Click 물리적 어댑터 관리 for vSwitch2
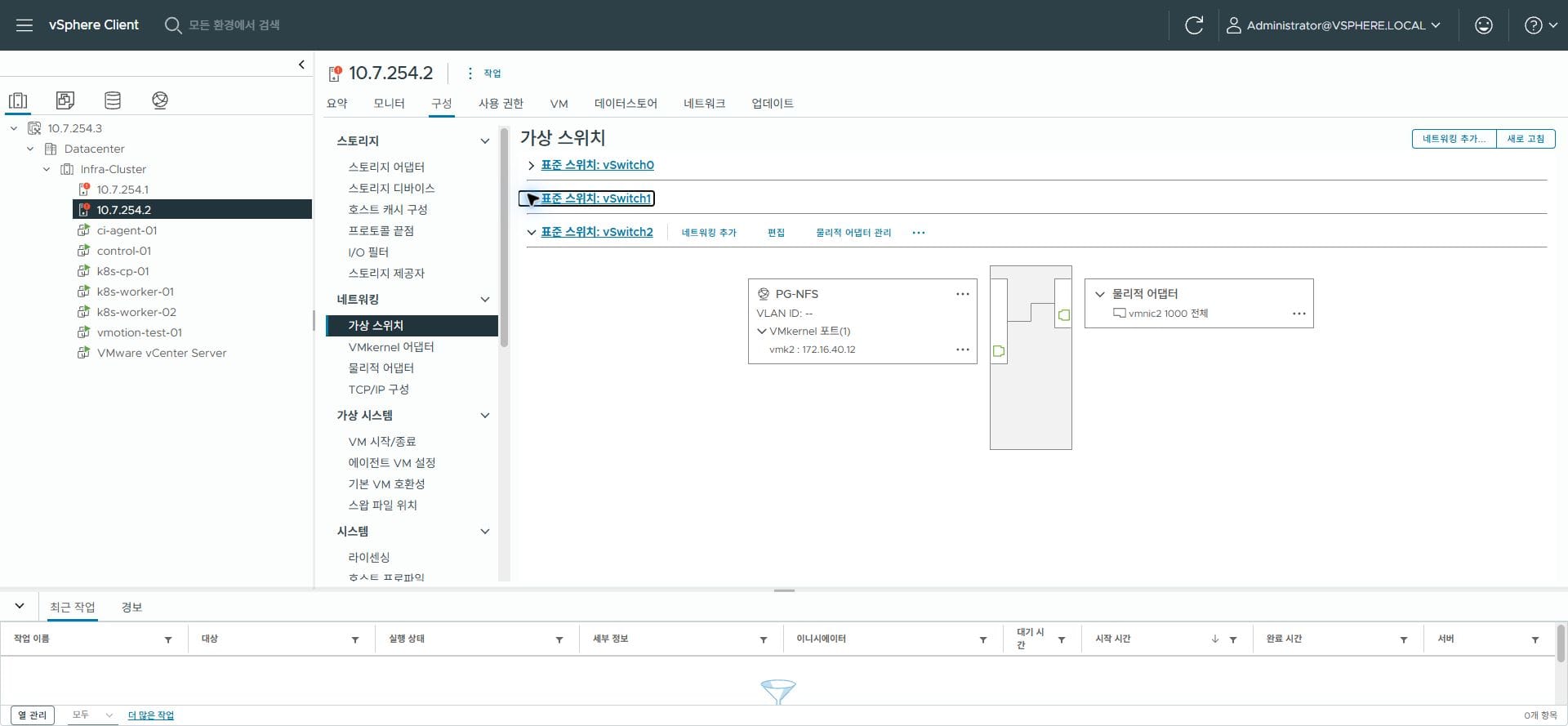Screen dimensions: 1568x726 853,233
